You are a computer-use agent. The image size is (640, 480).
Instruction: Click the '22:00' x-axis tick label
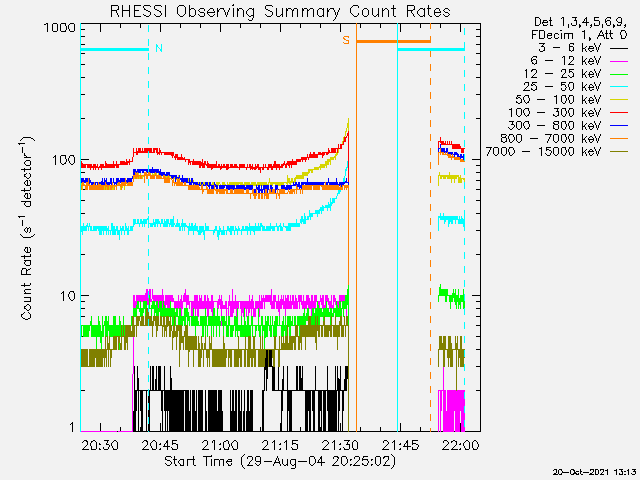point(460,445)
